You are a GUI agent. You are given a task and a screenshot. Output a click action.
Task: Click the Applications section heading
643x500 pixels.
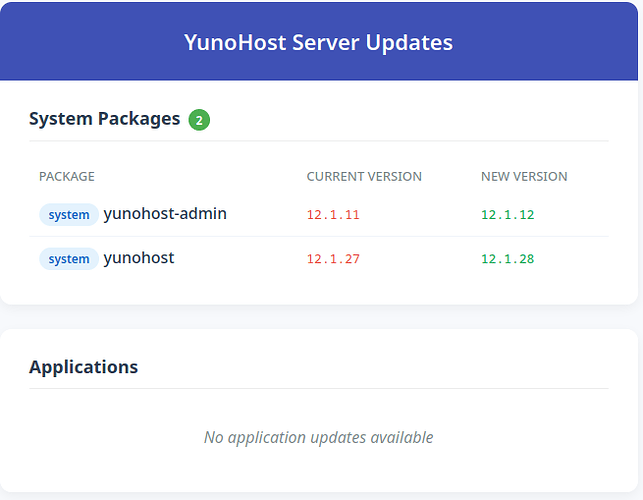pyautogui.click(x=84, y=367)
